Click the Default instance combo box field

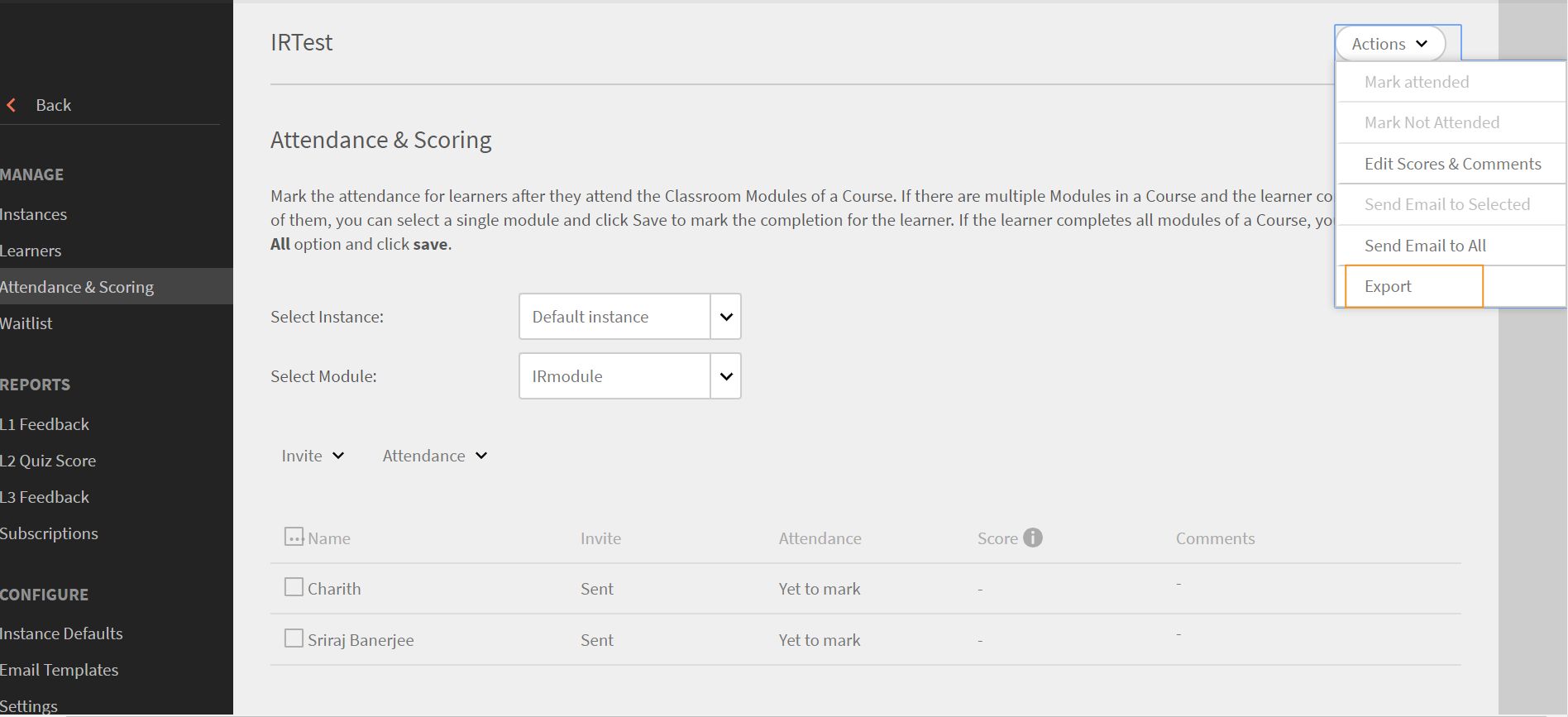click(x=614, y=317)
